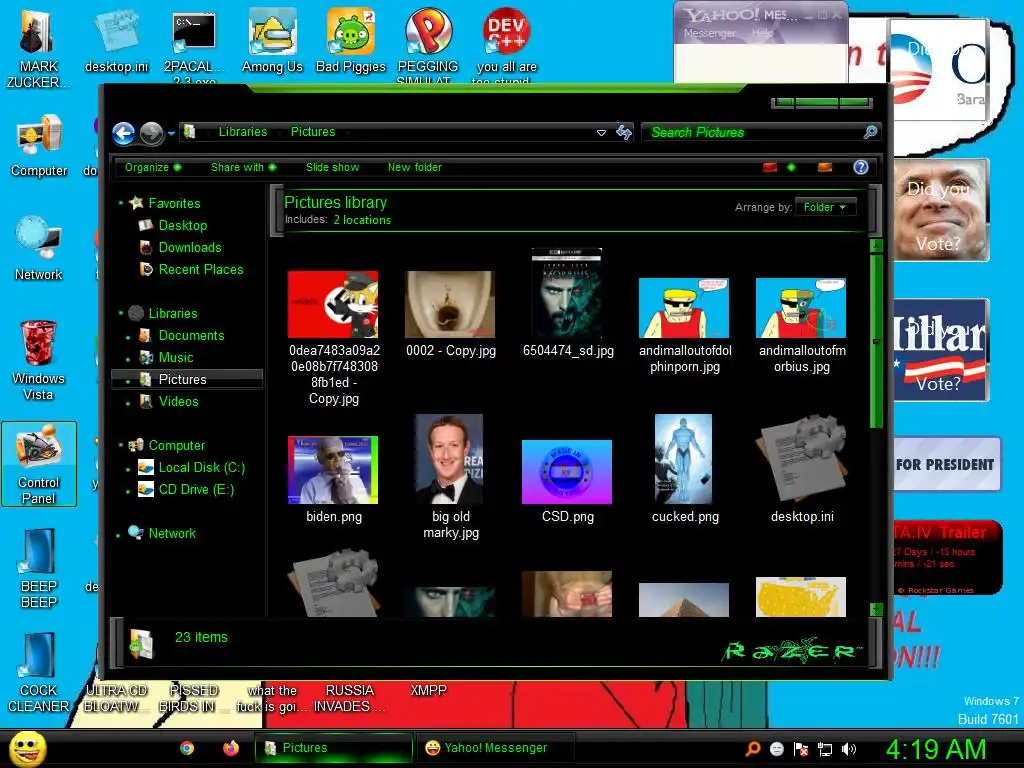Open the Among Us desktop shortcut

tap(272, 41)
